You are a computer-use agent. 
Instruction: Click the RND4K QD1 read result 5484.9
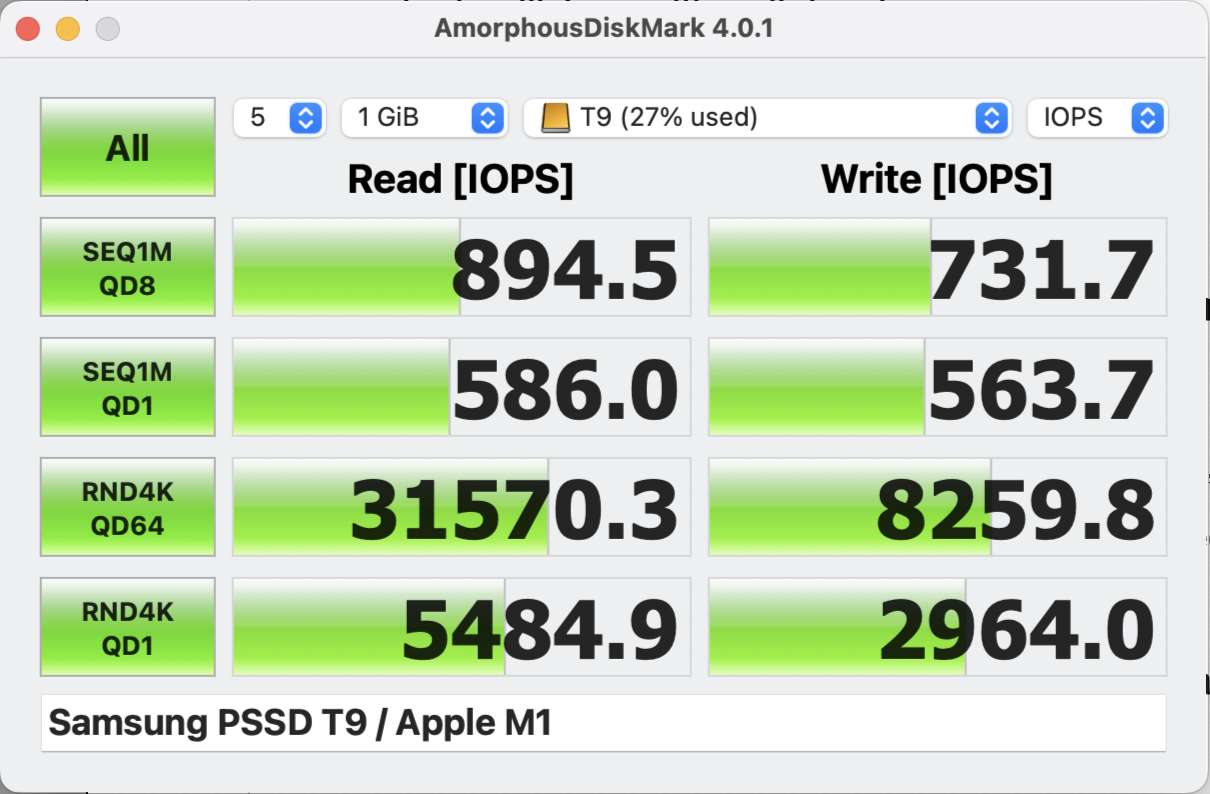[461, 627]
